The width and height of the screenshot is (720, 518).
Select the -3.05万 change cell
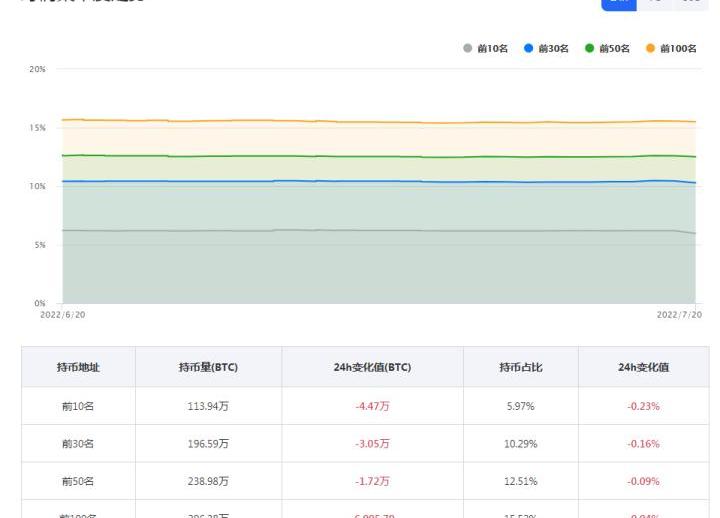[372, 444]
